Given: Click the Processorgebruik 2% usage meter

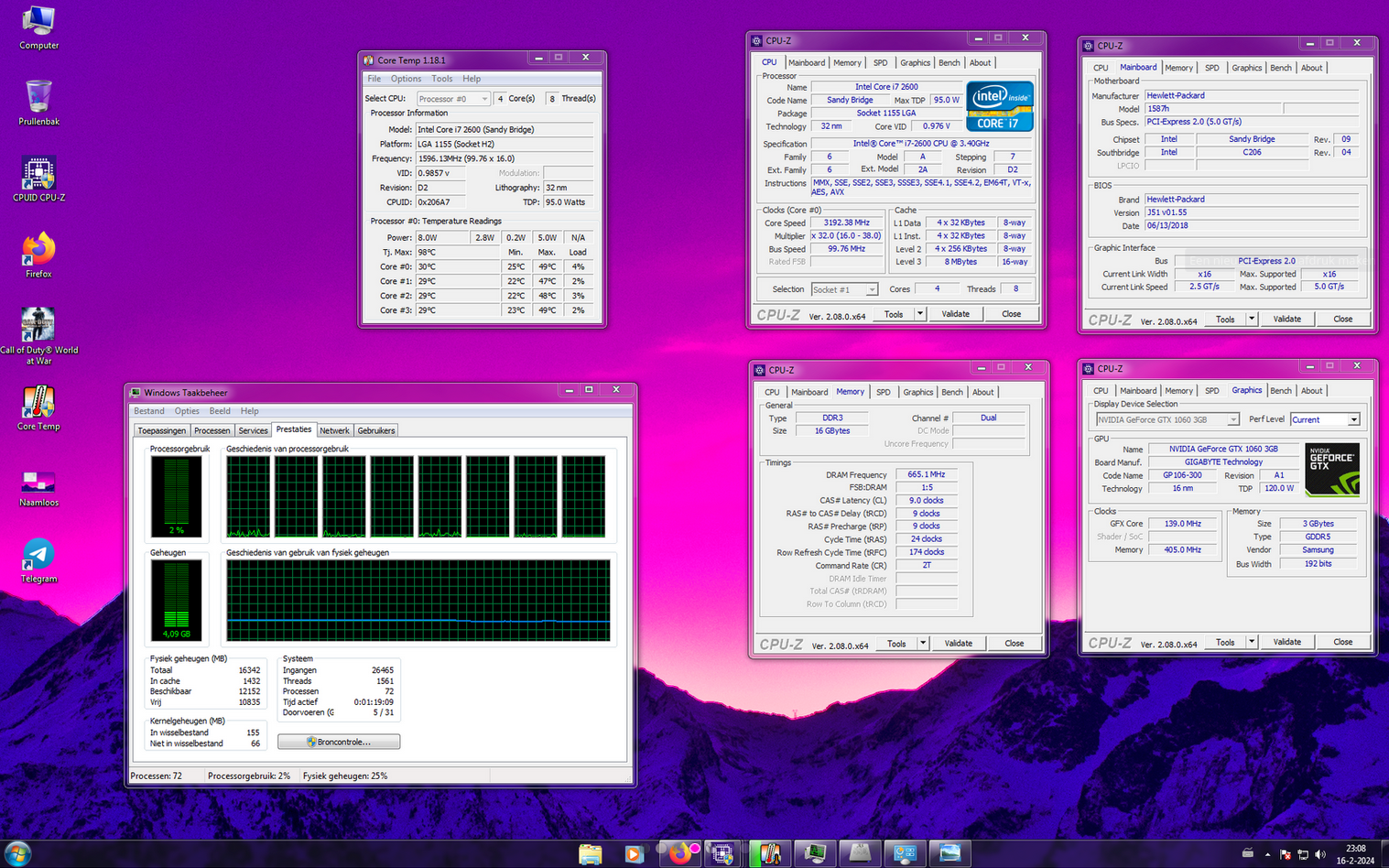Looking at the screenshot, I should click(176, 496).
